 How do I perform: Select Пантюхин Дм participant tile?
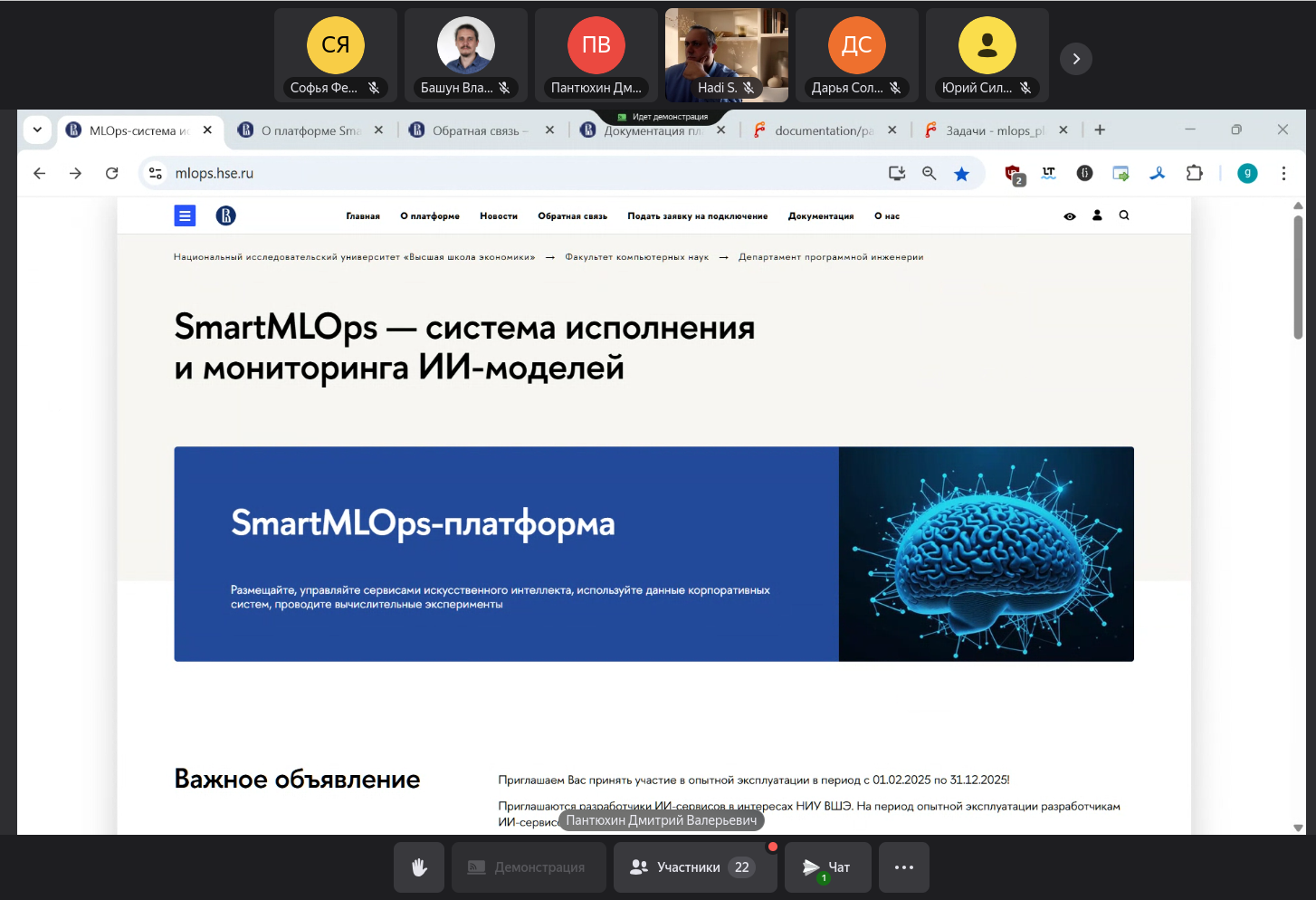coord(596,55)
